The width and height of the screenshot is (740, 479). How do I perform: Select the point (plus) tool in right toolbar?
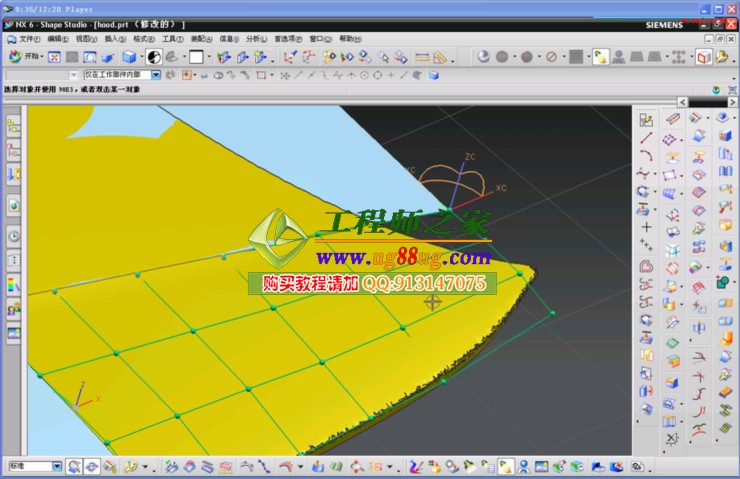[646, 227]
